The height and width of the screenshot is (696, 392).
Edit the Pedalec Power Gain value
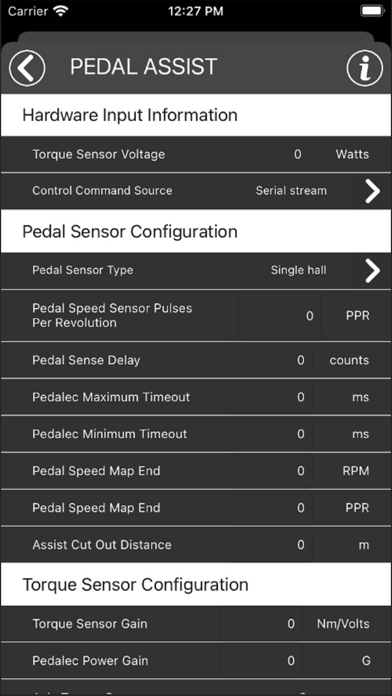(x=261, y=660)
